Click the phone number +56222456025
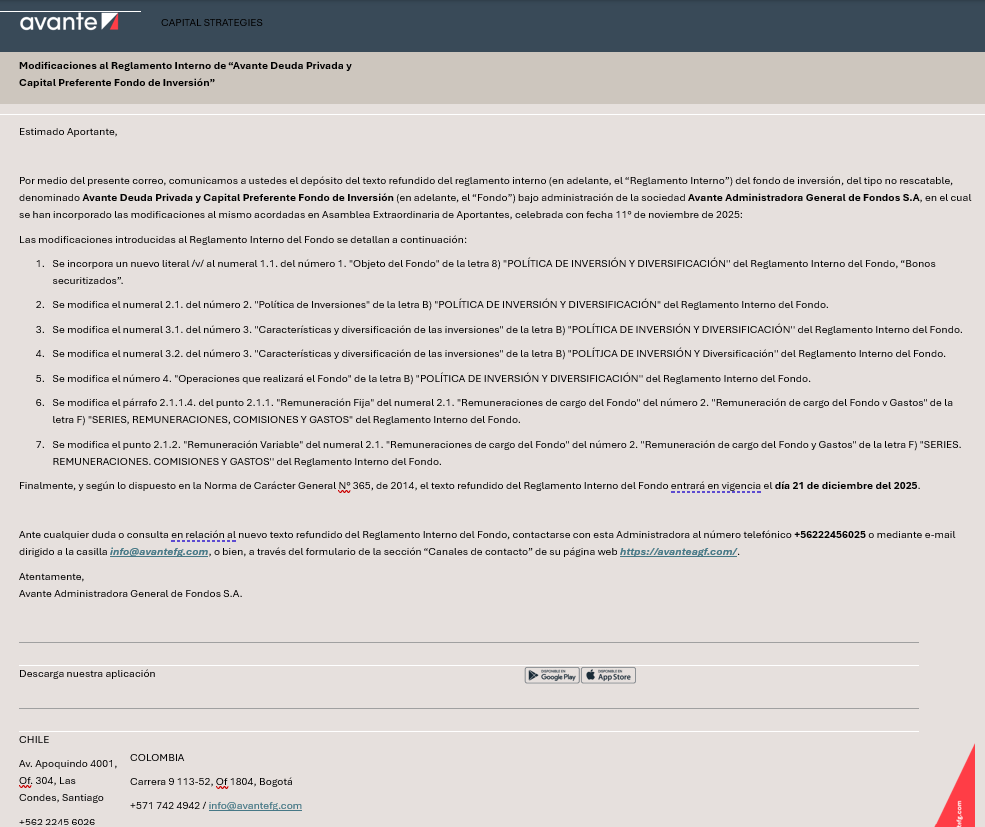Screen dimensions: 985x827 [x=829, y=535]
